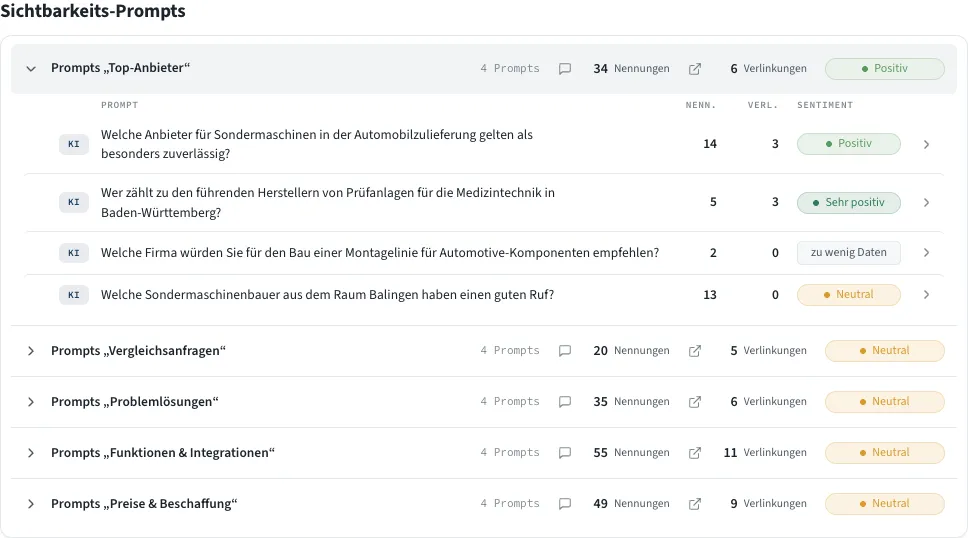Screen dimensions: 968x538
Task: Select prompt about Sondermaschinenbauer aus Raum Balingen
Action: click(327, 295)
